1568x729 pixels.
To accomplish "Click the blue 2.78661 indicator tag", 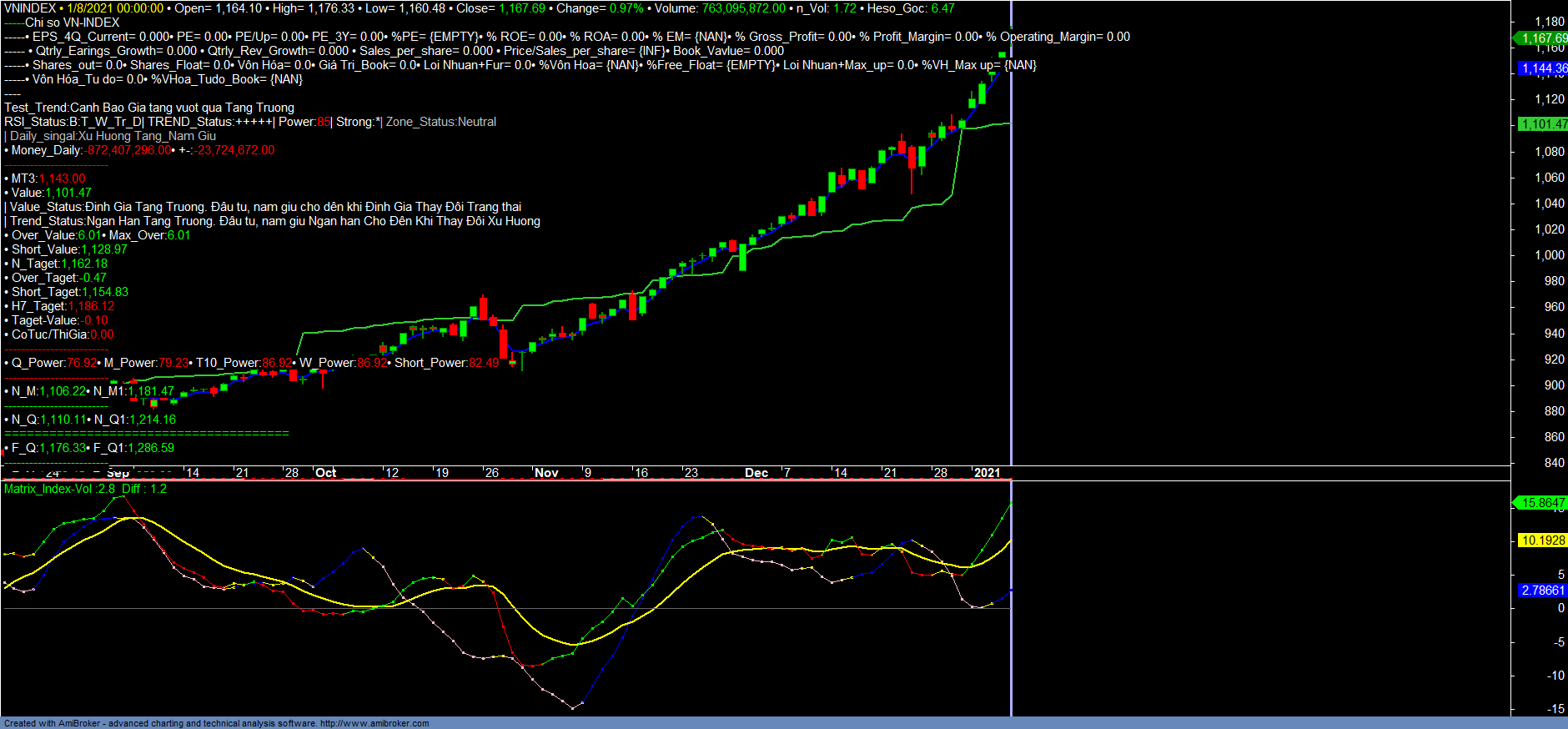I will point(1543,591).
